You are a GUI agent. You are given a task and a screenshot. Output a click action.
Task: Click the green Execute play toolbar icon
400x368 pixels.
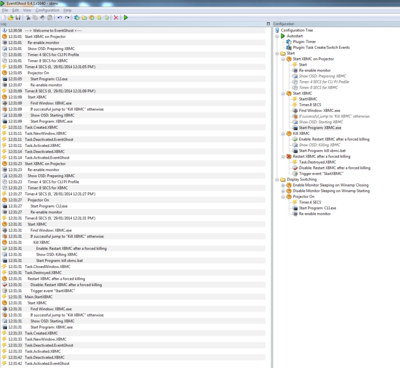[x=126, y=18]
